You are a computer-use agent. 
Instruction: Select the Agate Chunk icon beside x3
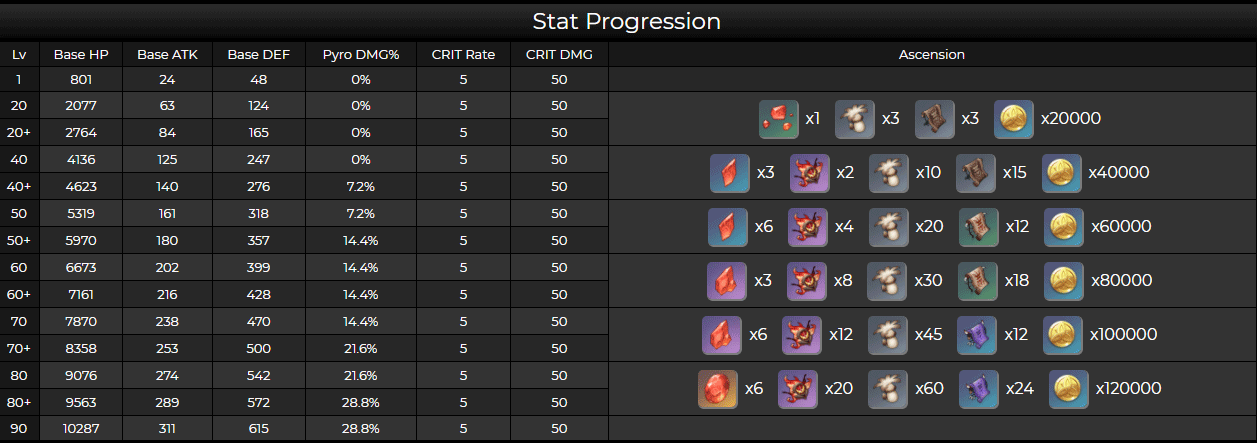click(x=726, y=281)
